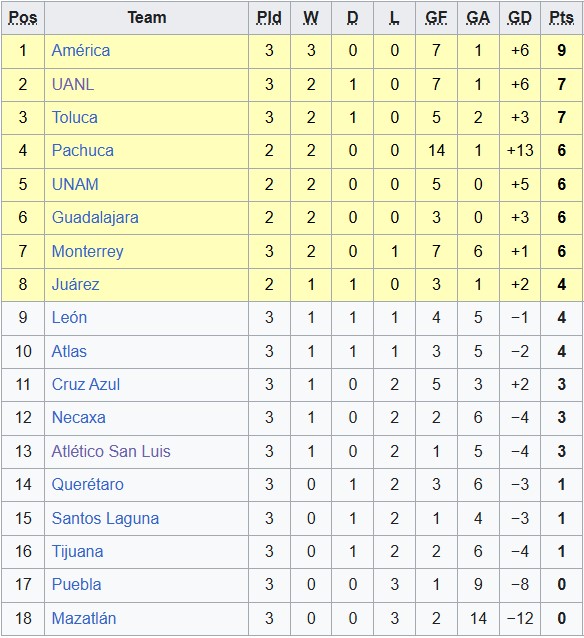Select the Necaxa team link
Screen dimensions: 584x638
[x=79, y=418]
